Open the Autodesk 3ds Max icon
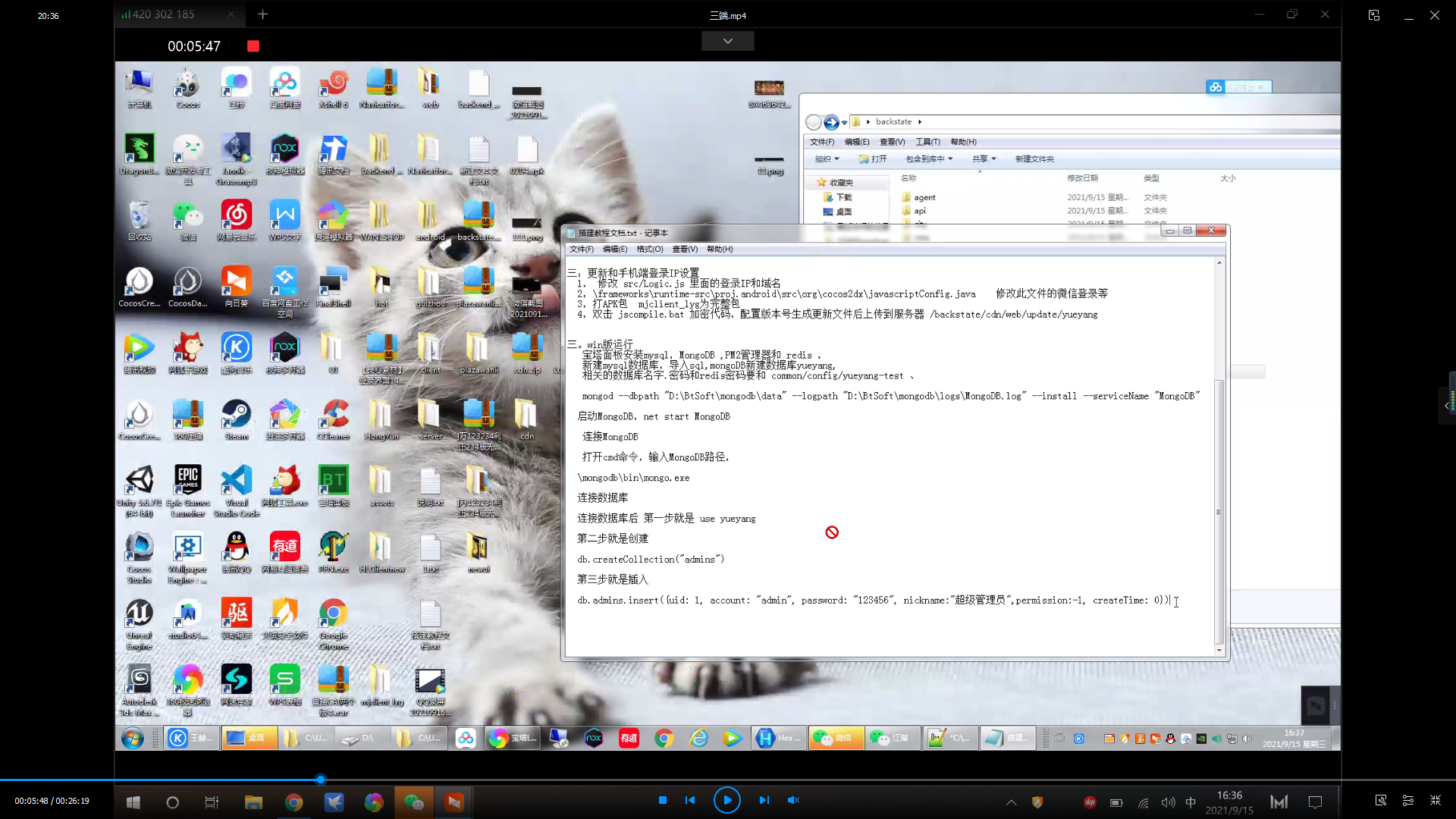The width and height of the screenshot is (1456, 819). [140, 690]
